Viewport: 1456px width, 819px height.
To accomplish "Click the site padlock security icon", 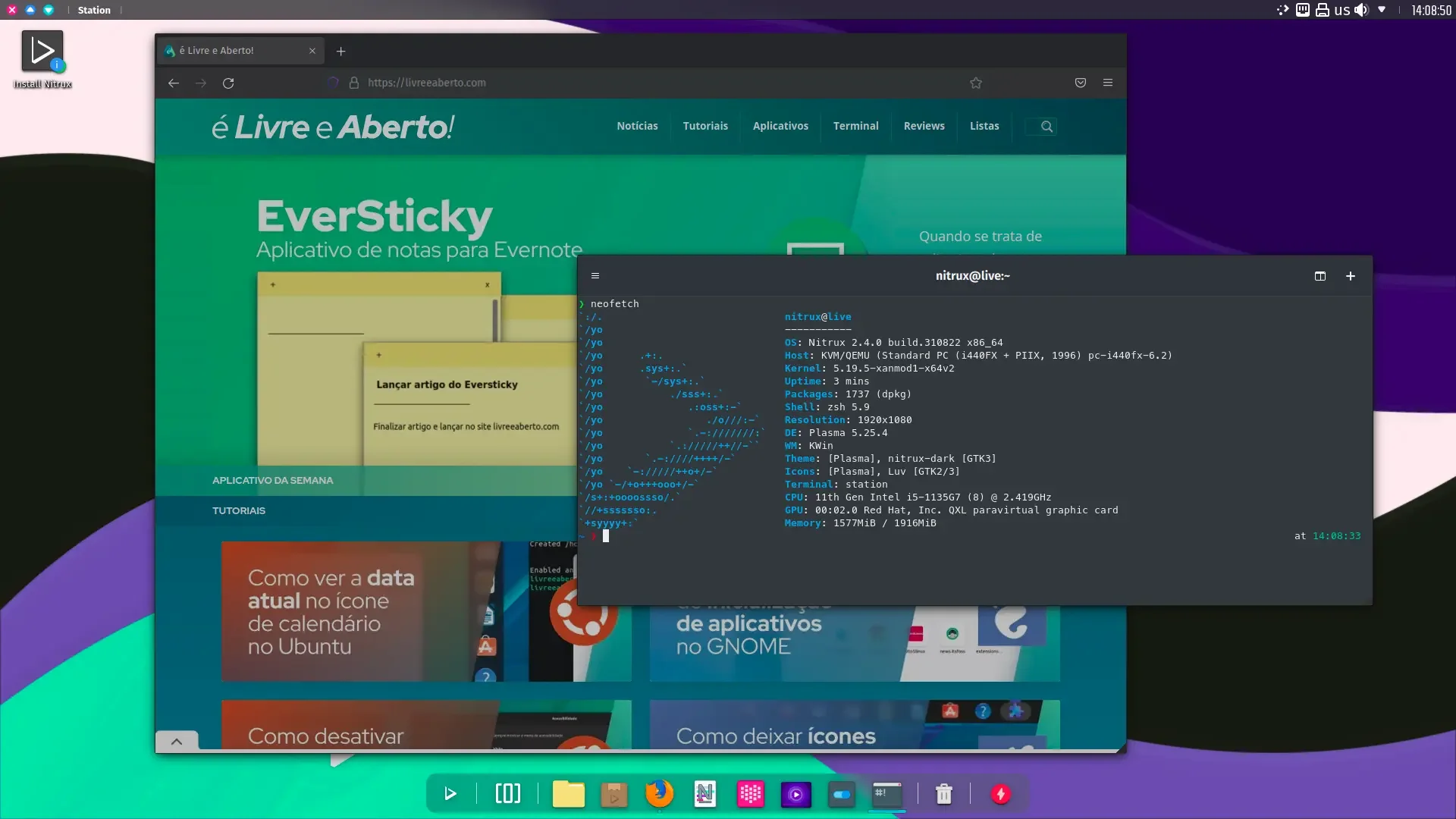I will tap(353, 83).
